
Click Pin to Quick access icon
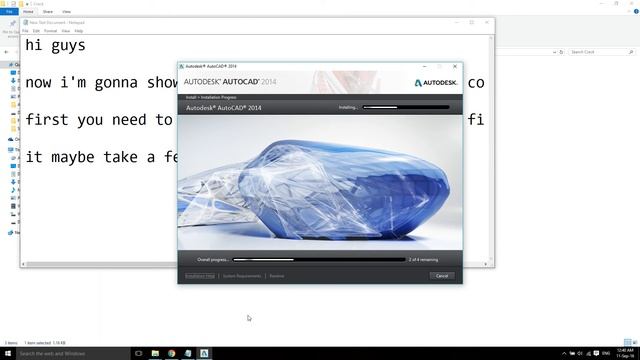point(12,24)
